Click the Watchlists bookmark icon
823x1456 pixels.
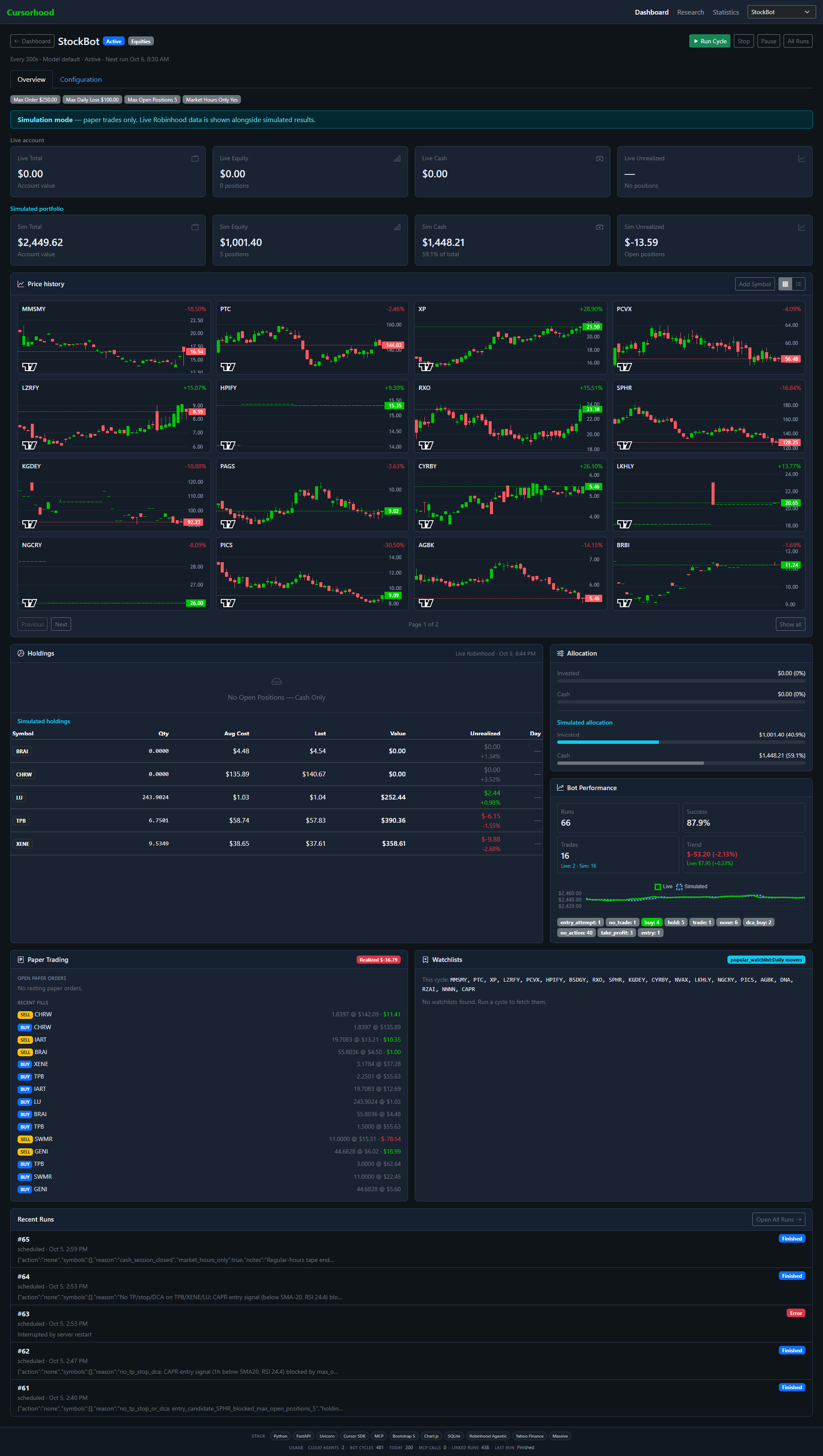pyautogui.click(x=425, y=960)
